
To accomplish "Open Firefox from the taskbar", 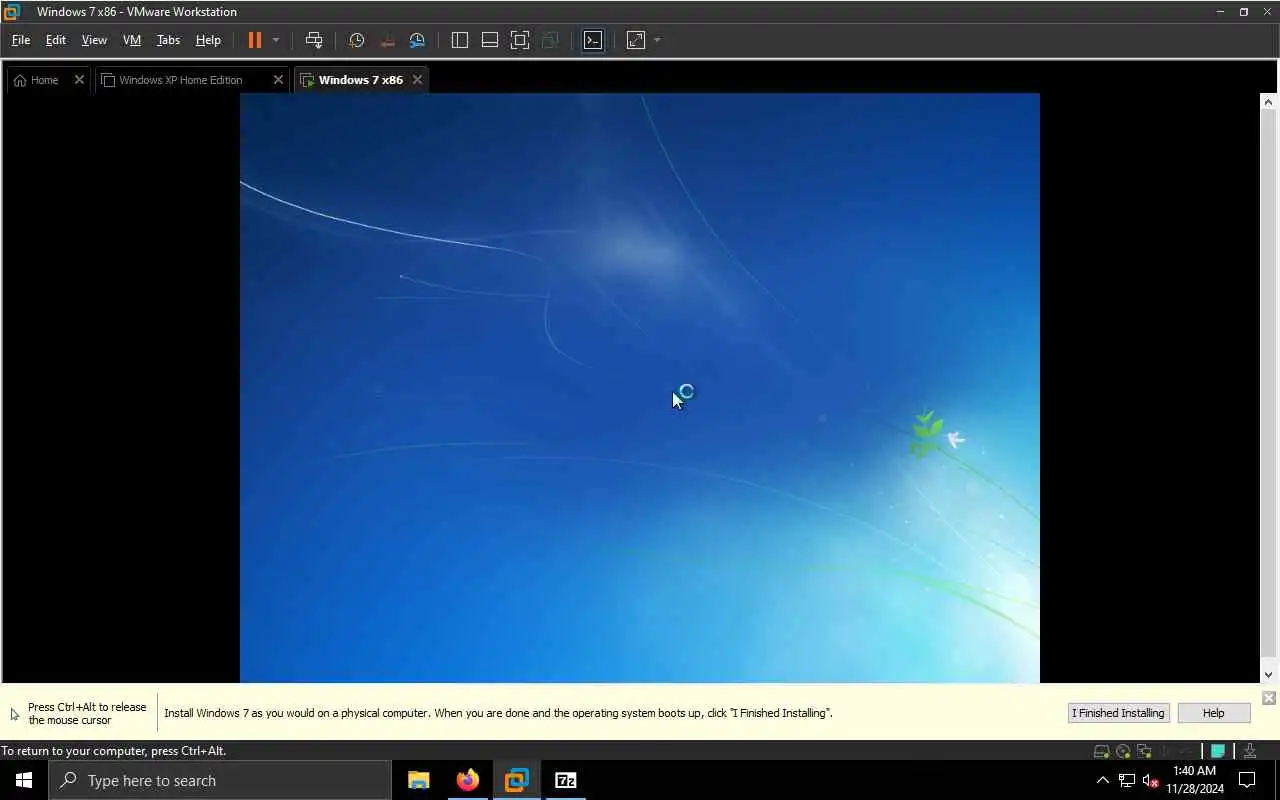I will pos(467,780).
